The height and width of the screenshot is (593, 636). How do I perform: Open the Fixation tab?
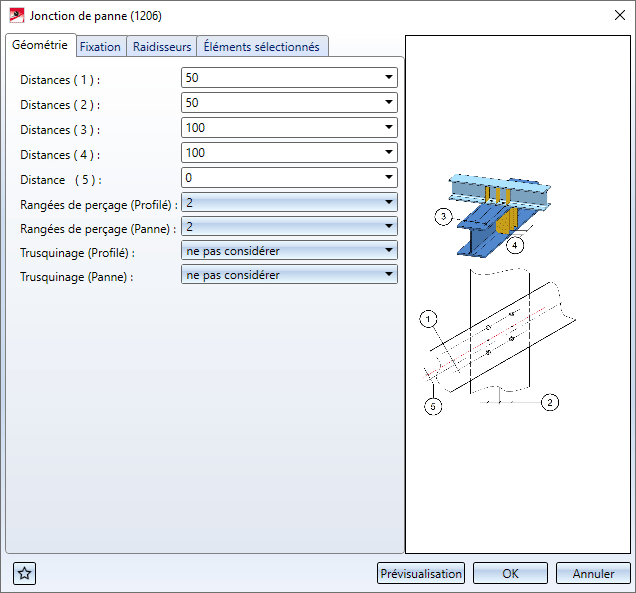100,47
